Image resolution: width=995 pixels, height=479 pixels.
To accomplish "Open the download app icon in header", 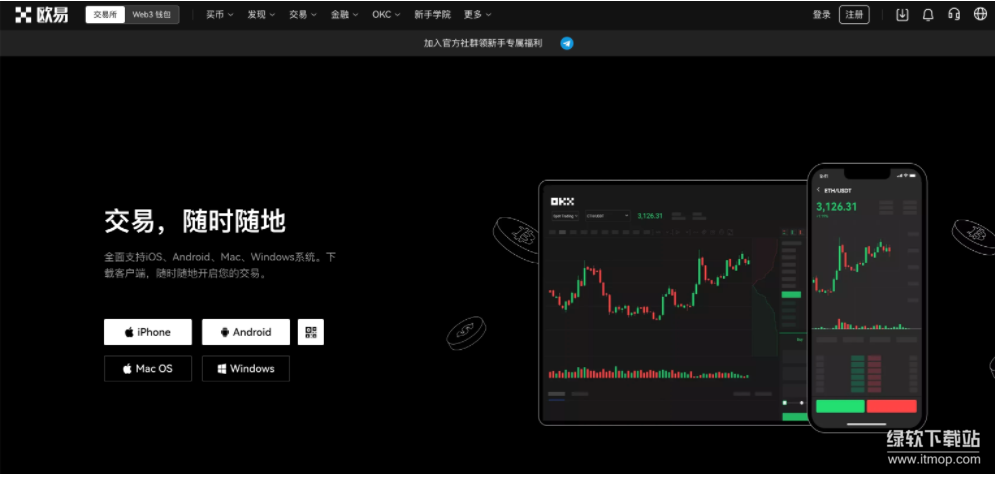I will (x=902, y=15).
